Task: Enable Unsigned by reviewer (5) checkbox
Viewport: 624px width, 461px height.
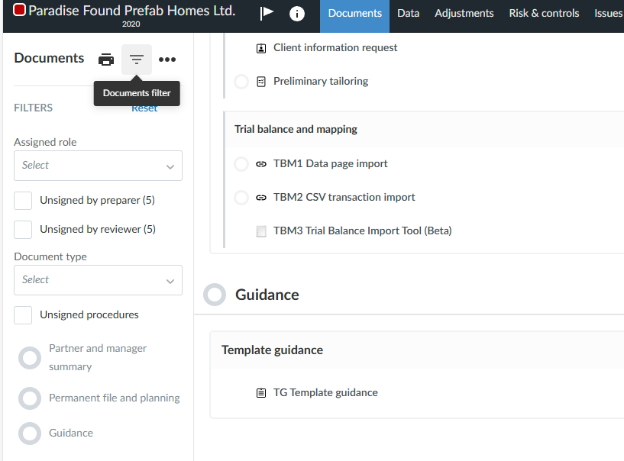Action: (23, 230)
